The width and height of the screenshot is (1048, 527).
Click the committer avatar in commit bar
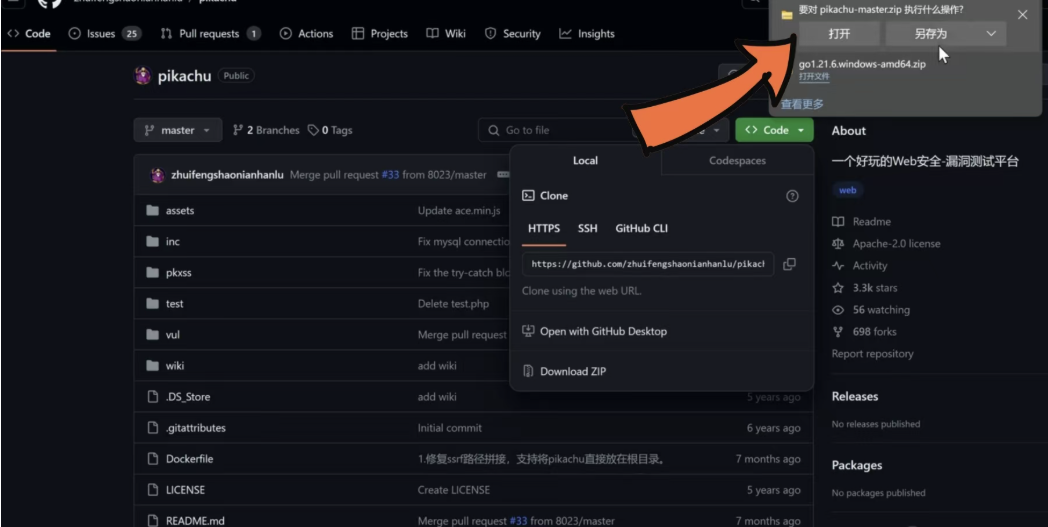pyautogui.click(x=158, y=175)
